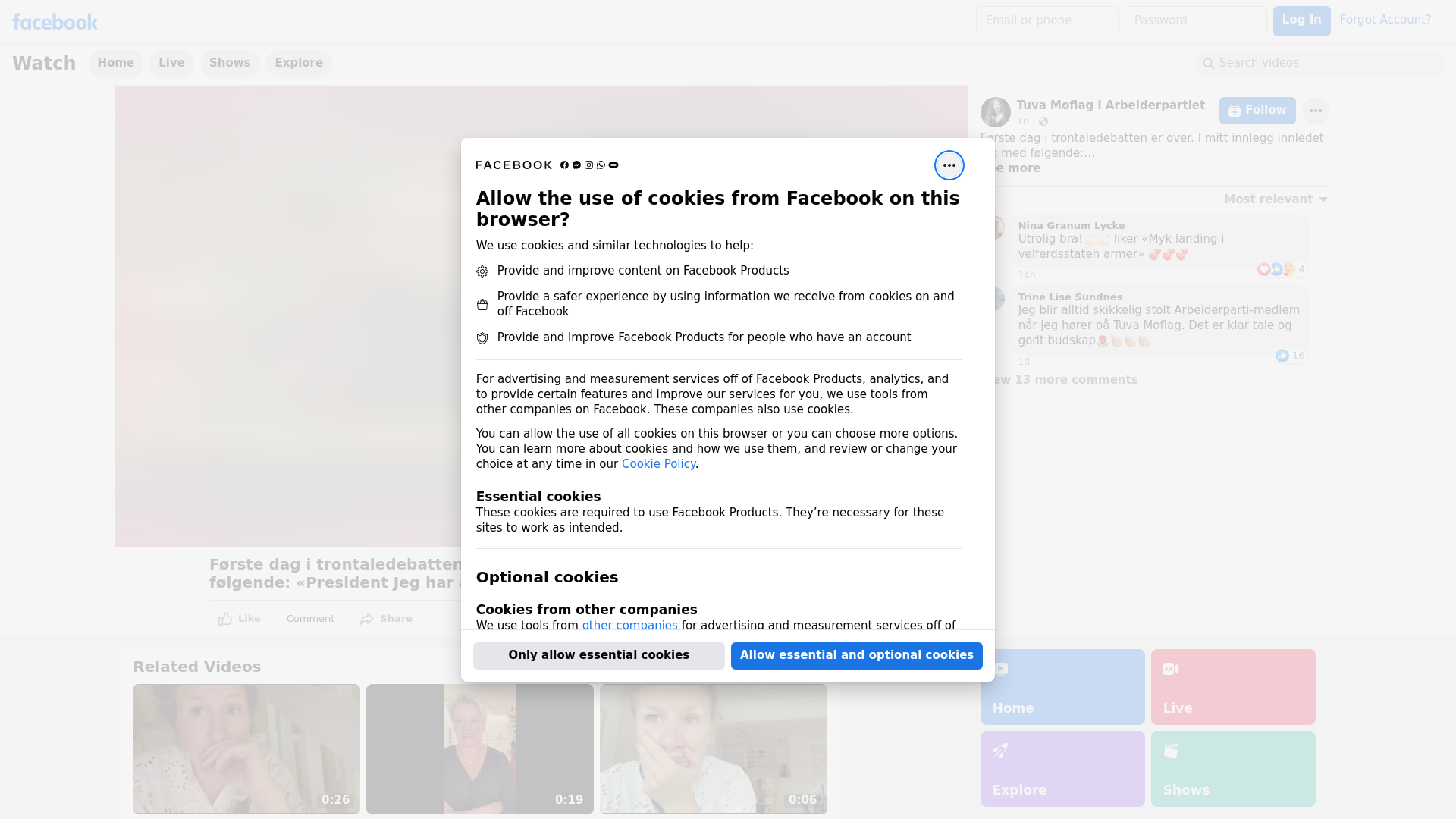Click like reaction count on Trine's comment
Viewport: 1456px width, 819px height.
click(1290, 356)
